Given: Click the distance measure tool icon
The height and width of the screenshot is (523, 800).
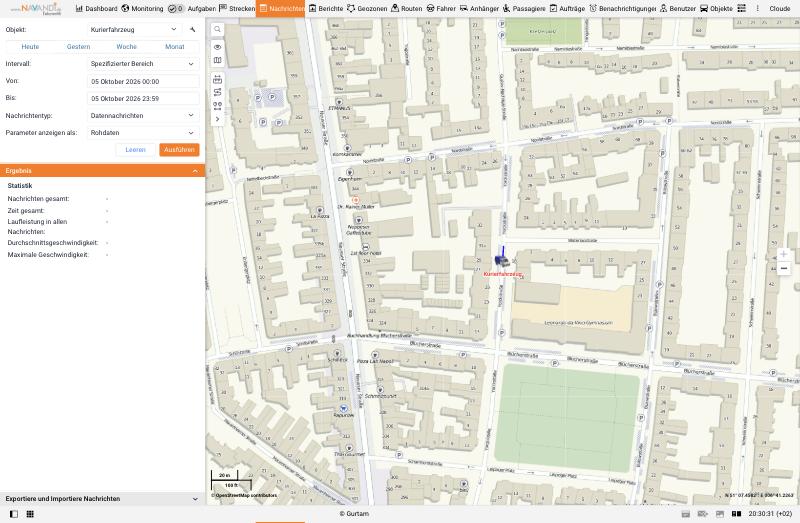Looking at the screenshot, I should tap(217, 80).
